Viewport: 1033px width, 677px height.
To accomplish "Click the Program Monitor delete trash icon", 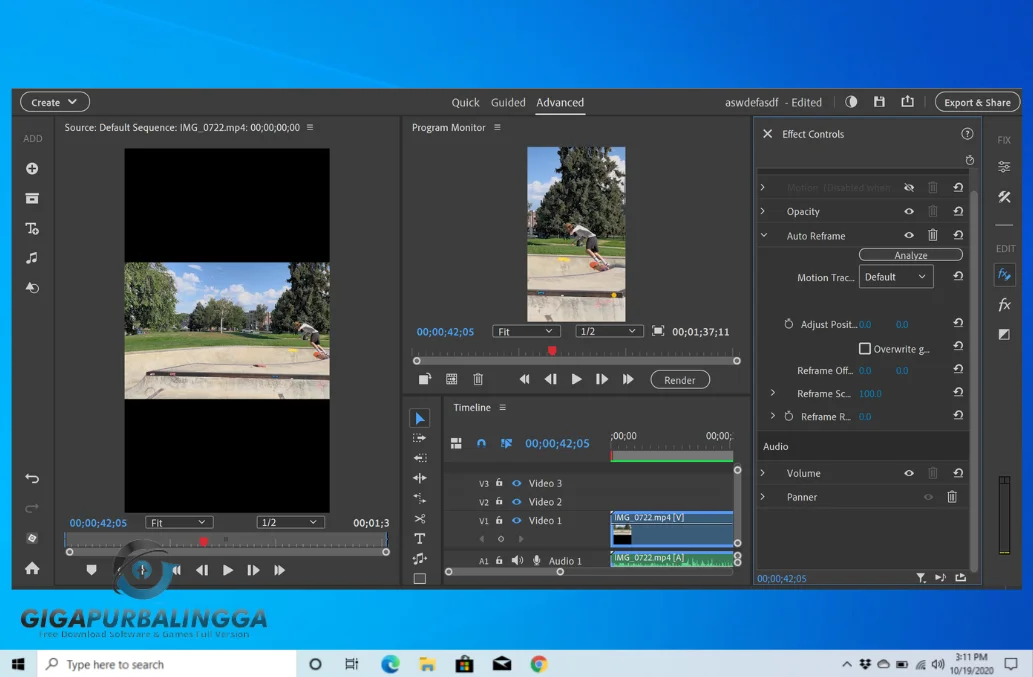I will click(478, 379).
